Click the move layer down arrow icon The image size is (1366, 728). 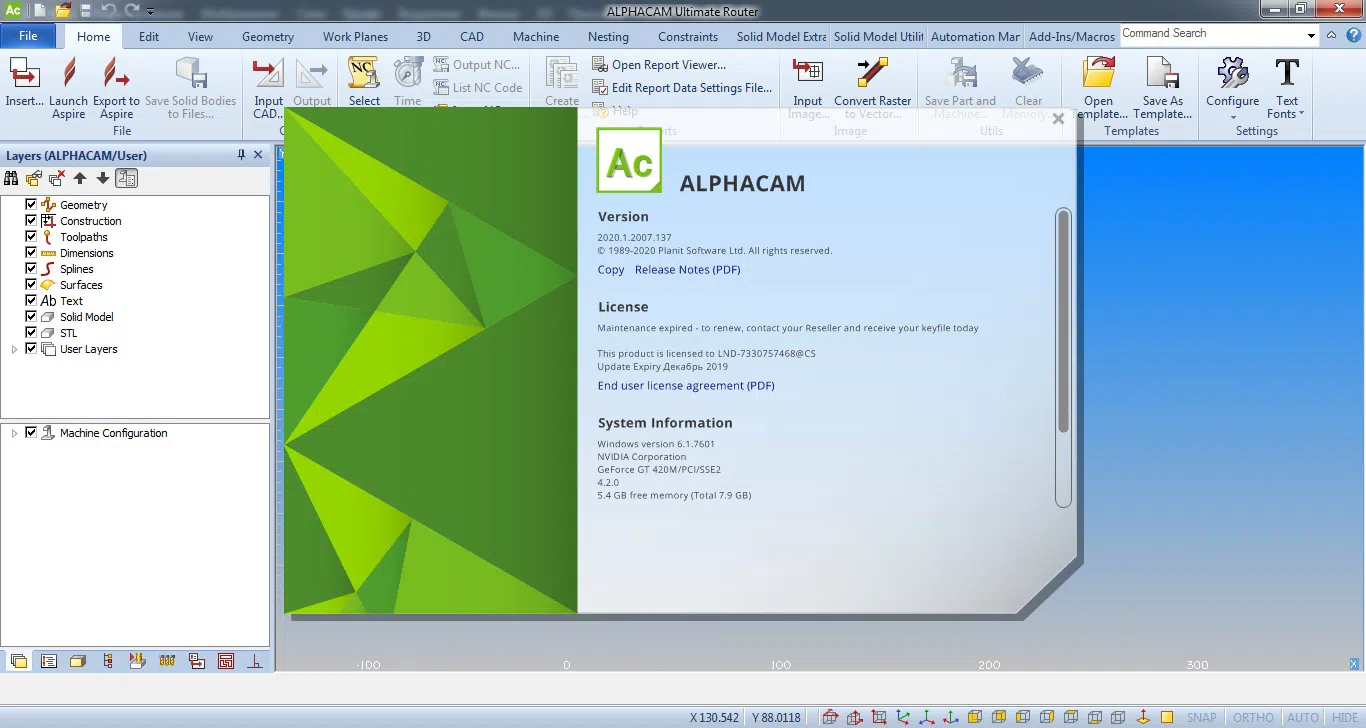point(102,178)
